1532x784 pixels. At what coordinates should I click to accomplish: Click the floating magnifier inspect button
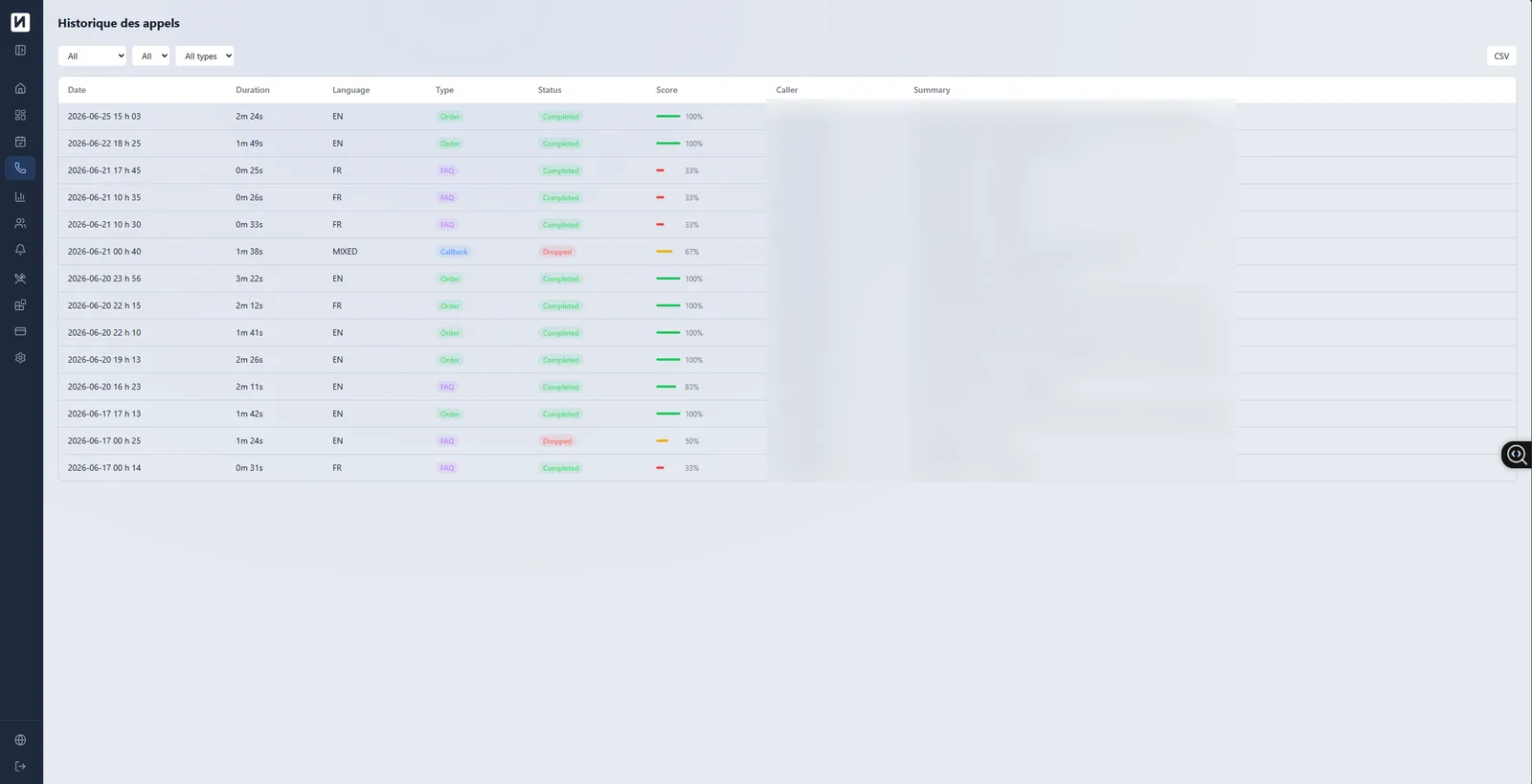click(1517, 455)
